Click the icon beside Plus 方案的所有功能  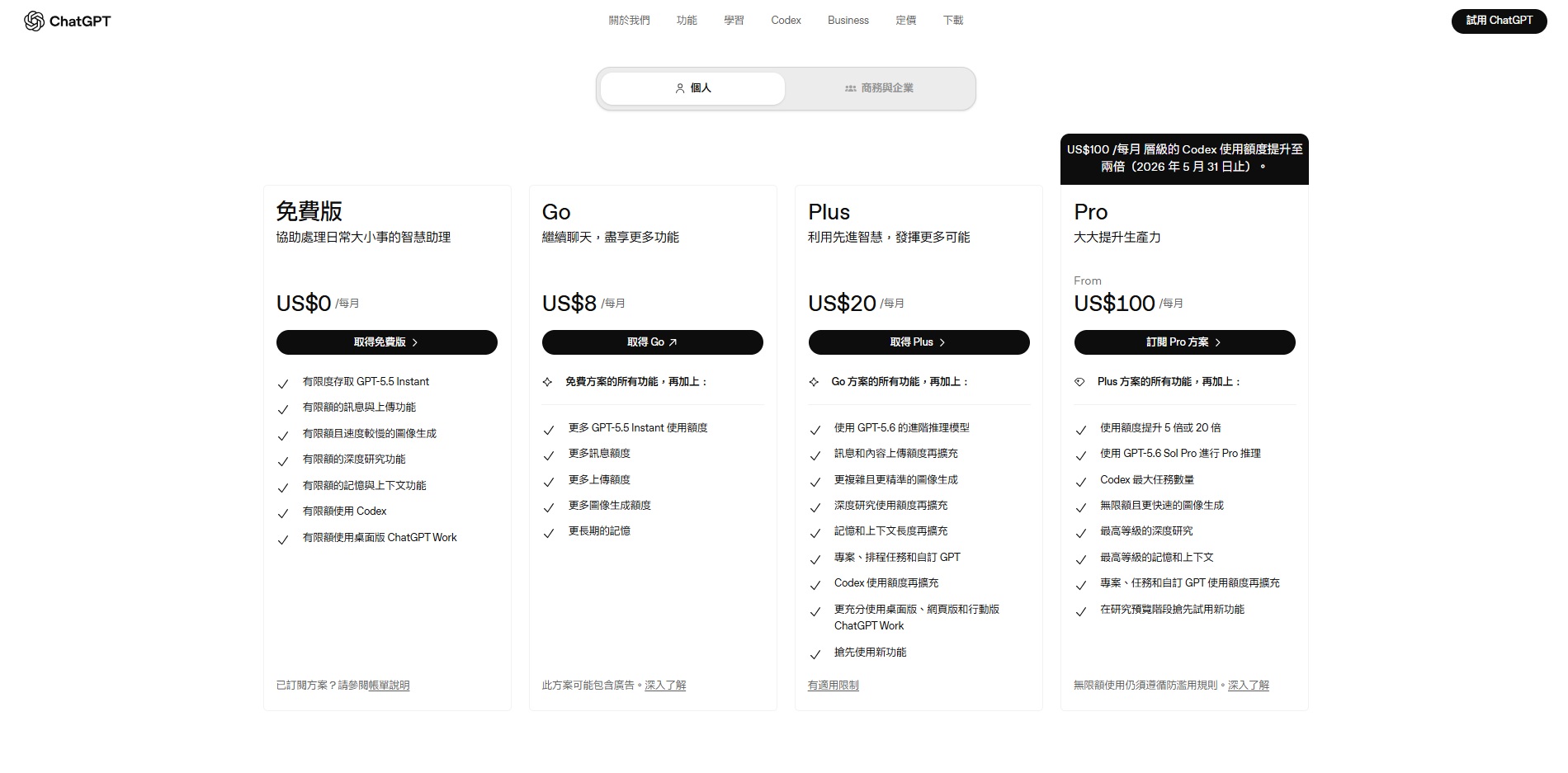(1079, 382)
